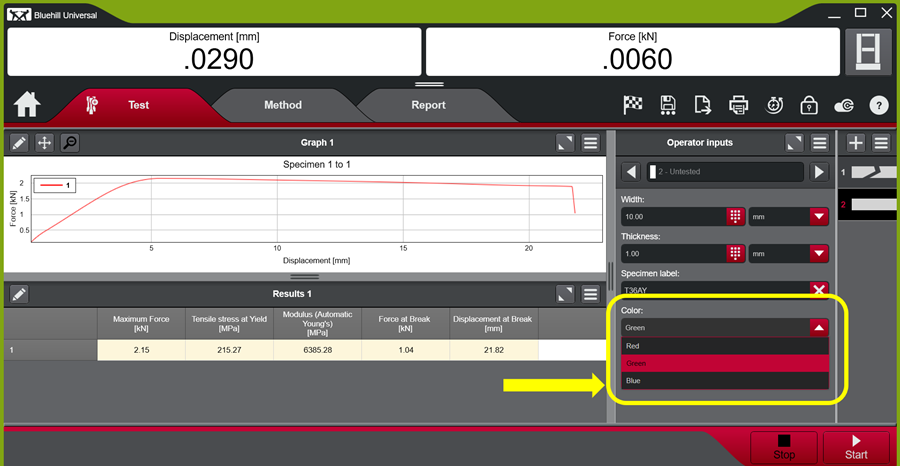Click the pan arrows tool on Graph 1
This screenshot has height=466, width=900.
pyautogui.click(x=44, y=143)
